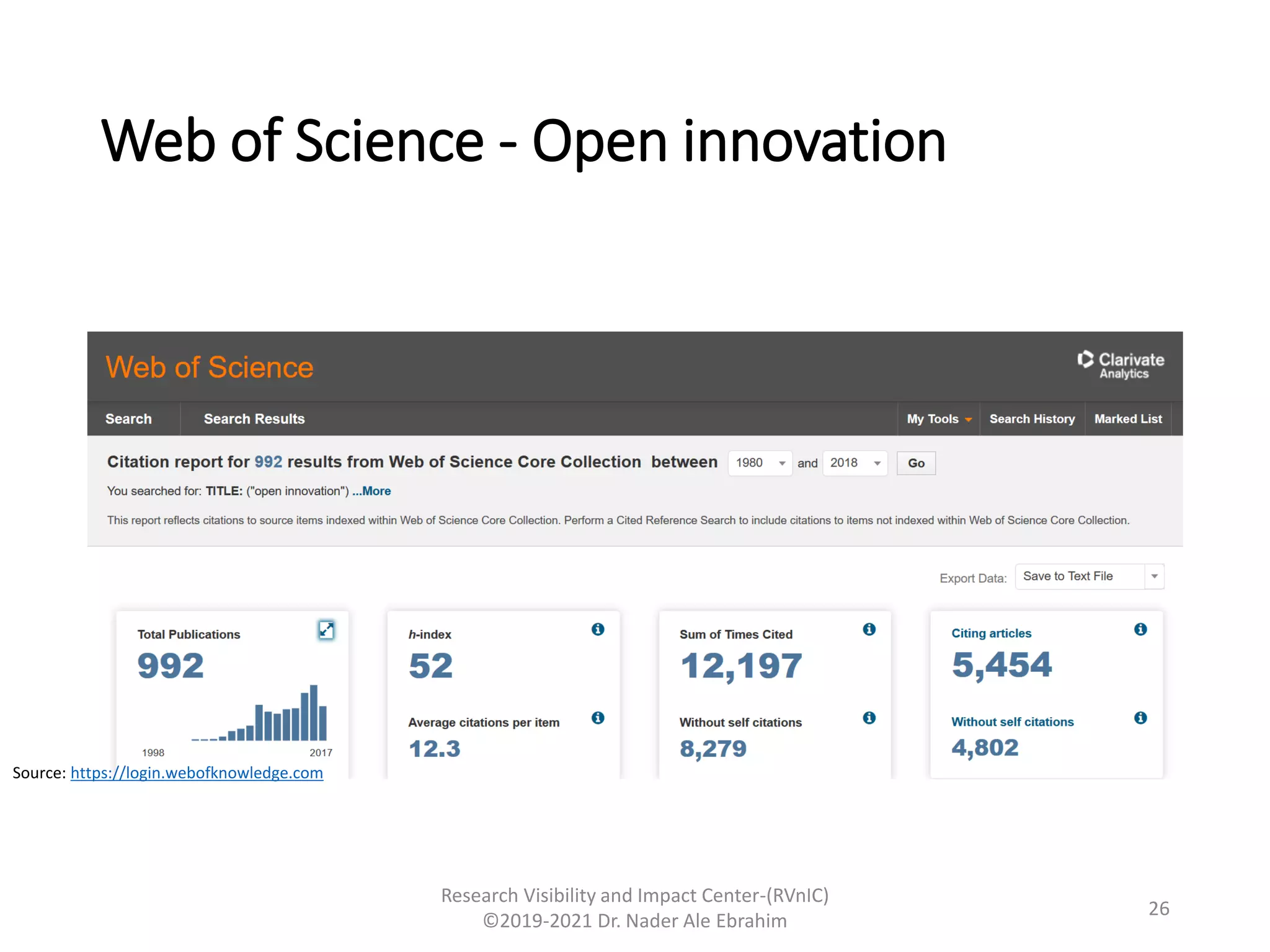Click the 8,279 without self citations value
Image resolution: width=1270 pixels, height=952 pixels.
pos(713,749)
